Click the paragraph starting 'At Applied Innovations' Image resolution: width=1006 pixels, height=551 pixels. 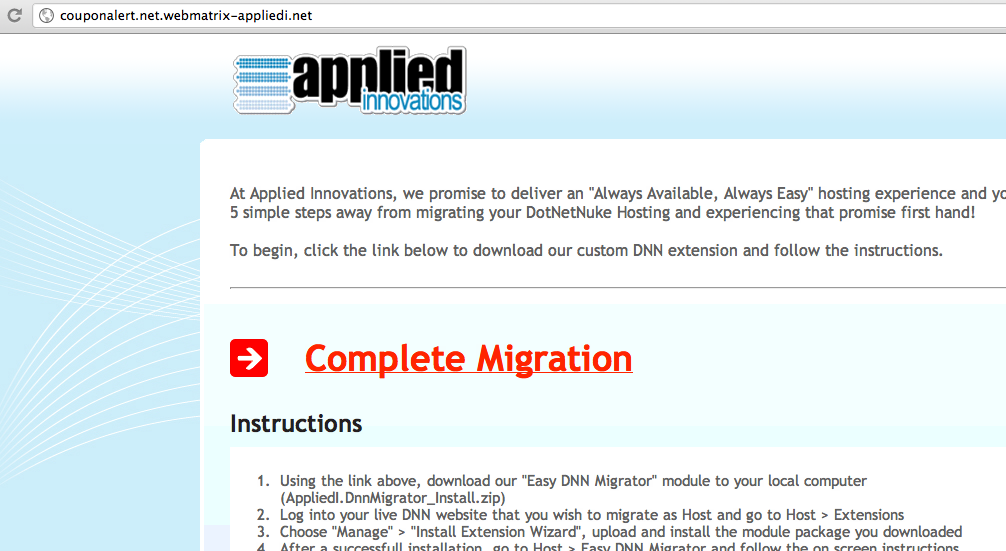[618, 203]
